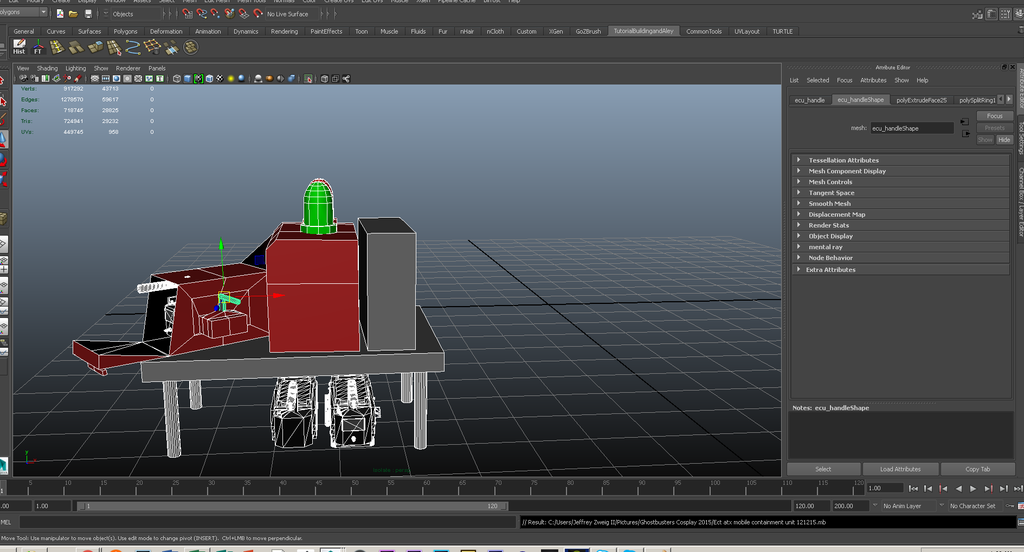The image size is (1024, 552).
Task: Click the curve tool shelf icon
Action: pyautogui.click(x=133, y=47)
